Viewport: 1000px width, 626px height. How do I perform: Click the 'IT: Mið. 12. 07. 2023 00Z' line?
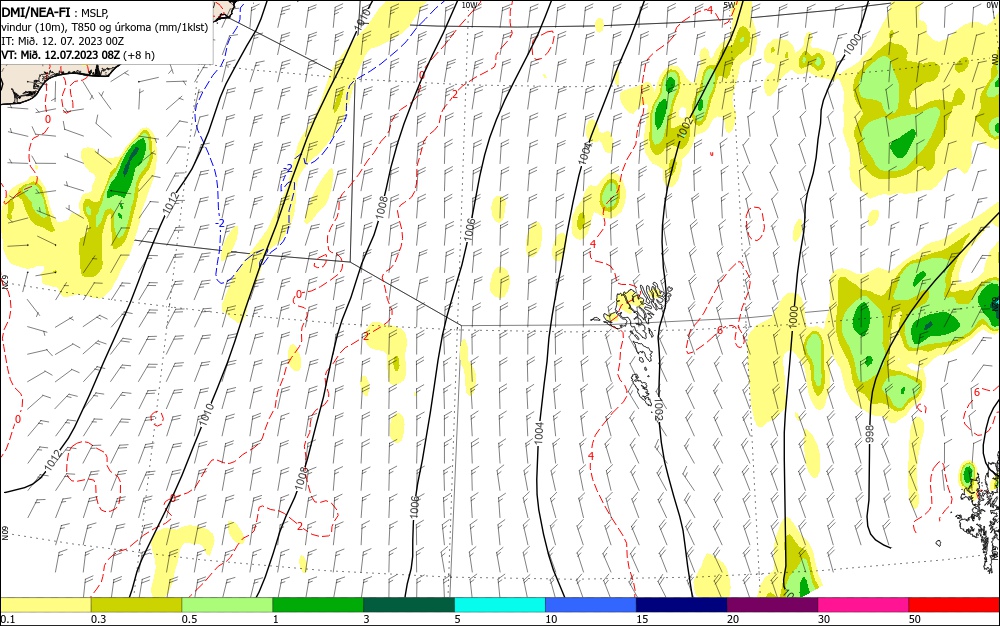tap(62, 41)
